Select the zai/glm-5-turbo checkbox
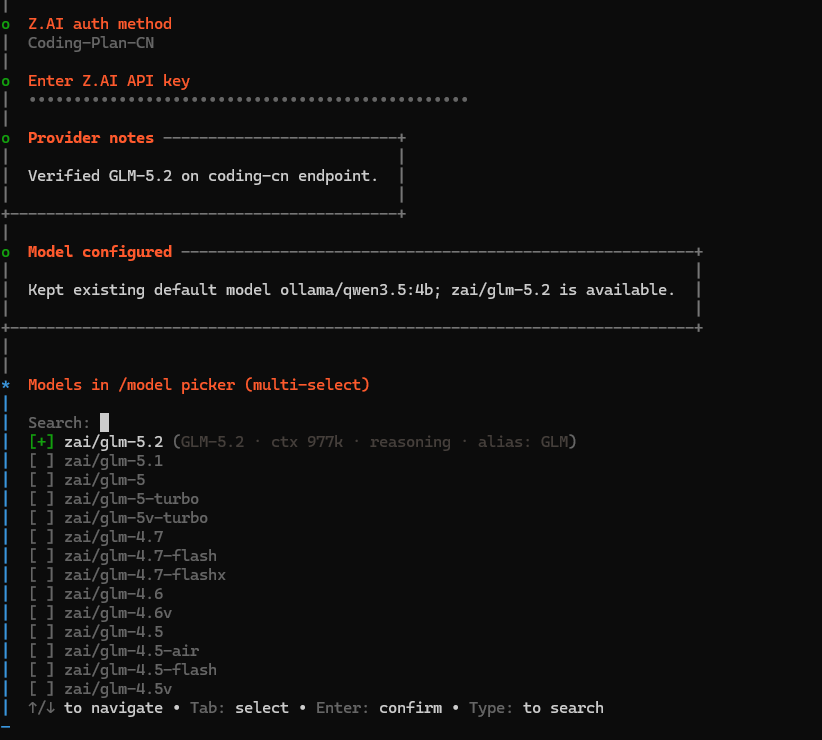 tap(41, 499)
